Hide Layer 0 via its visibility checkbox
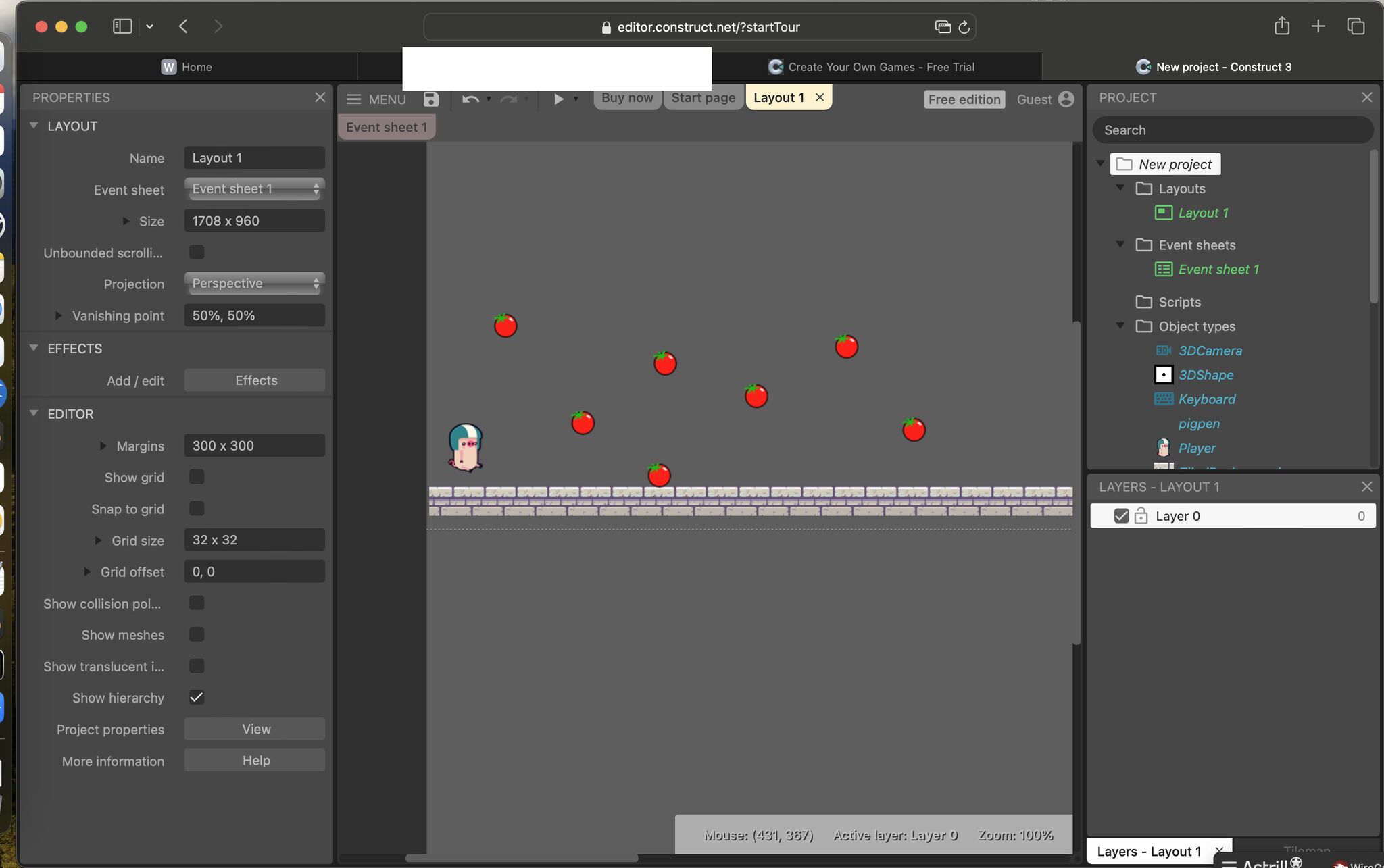This screenshot has width=1384, height=868. [1121, 515]
